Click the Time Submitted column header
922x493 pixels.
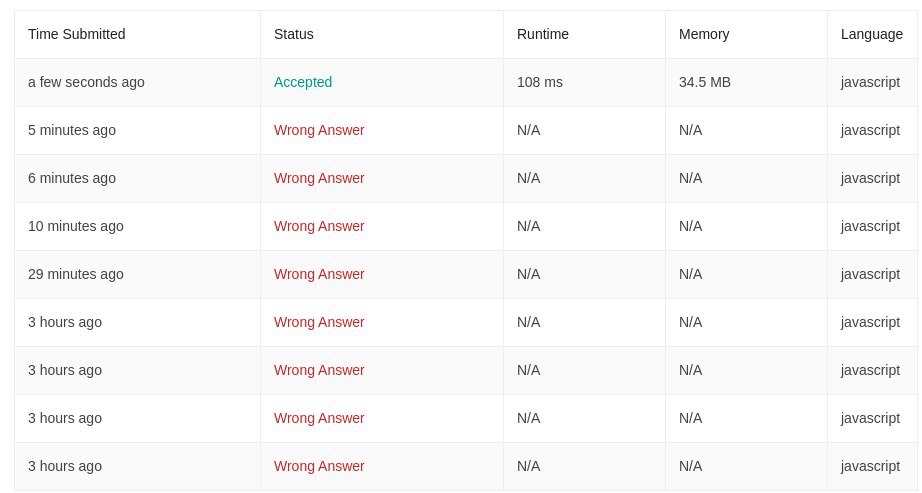coord(76,34)
